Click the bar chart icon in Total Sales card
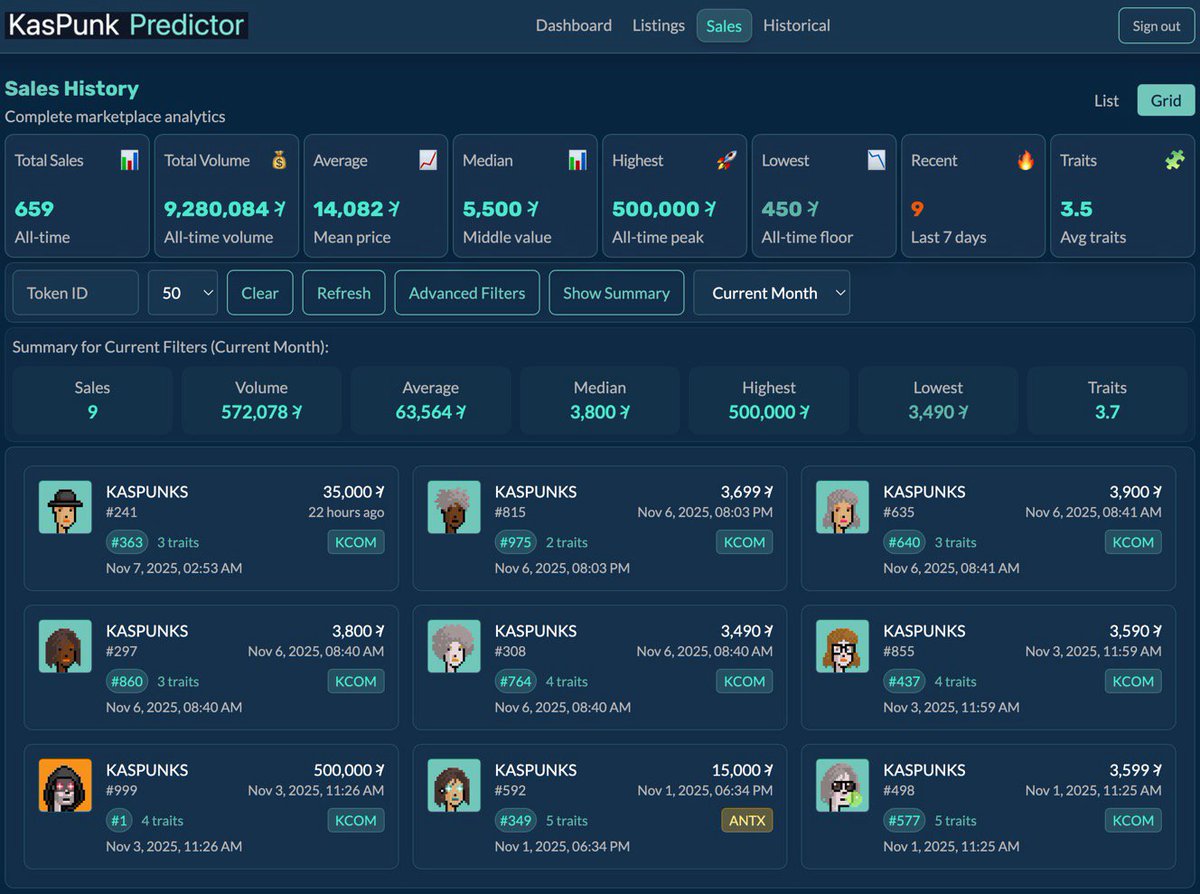Screen dimensions: 1200x894 pos(129,160)
